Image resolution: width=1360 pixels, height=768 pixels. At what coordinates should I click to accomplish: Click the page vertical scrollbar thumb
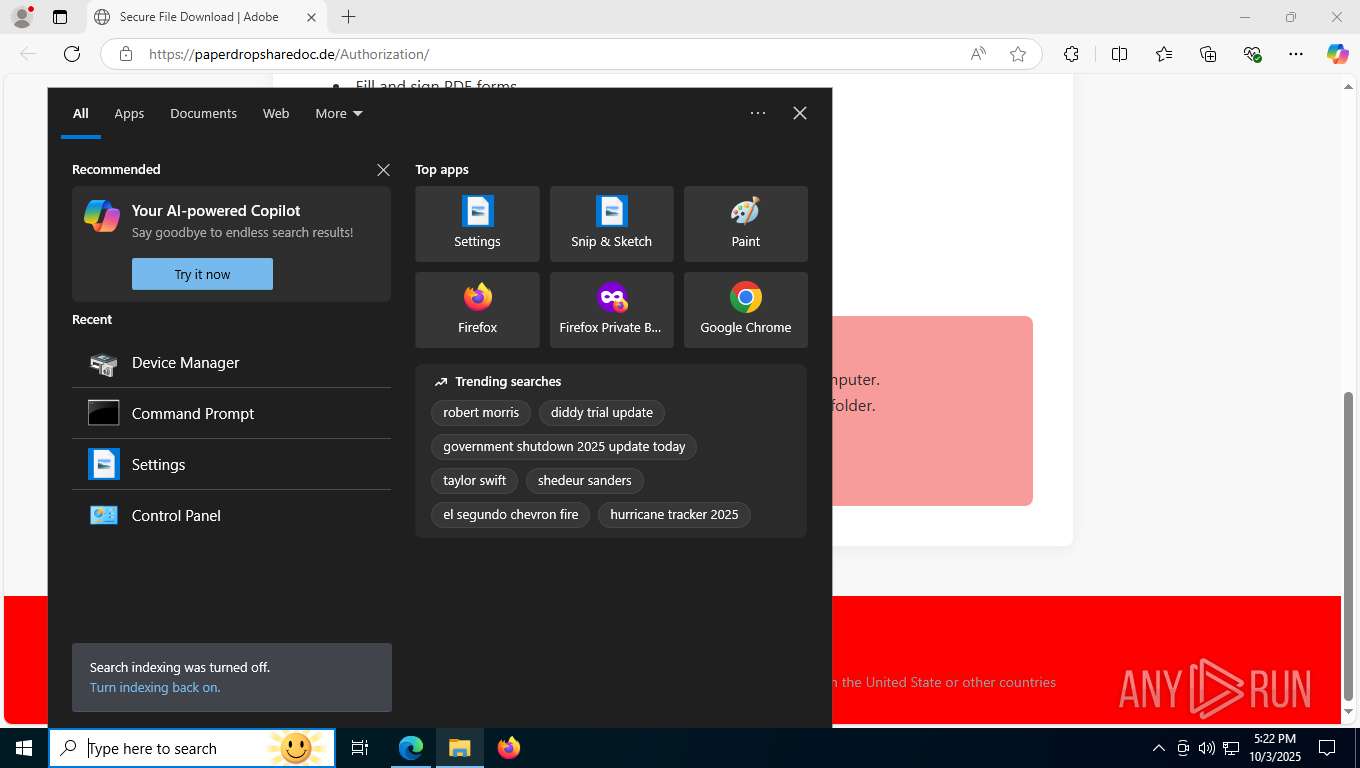tap(1348, 545)
